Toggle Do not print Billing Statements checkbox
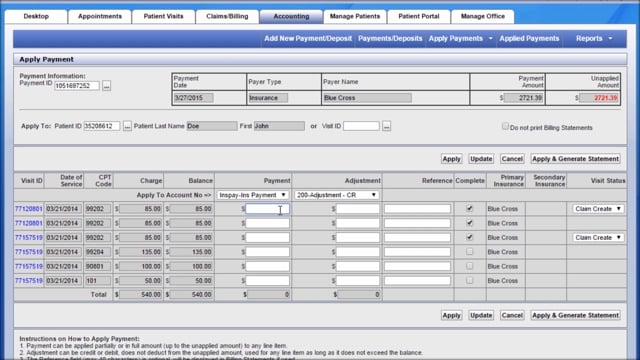The image size is (640, 360). (505, 127)
